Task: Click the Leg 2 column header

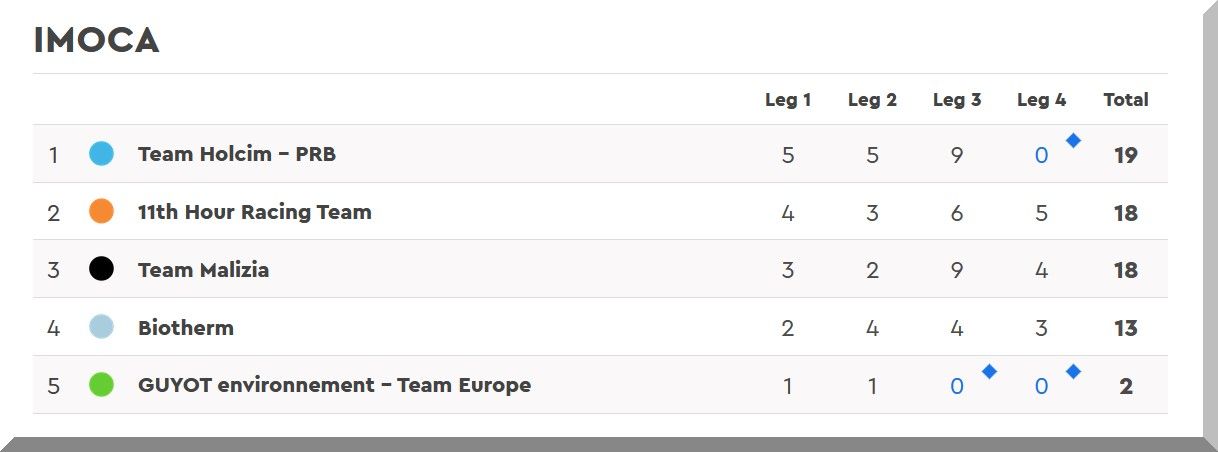Action: pyautogui.click(x=872, y=100)
